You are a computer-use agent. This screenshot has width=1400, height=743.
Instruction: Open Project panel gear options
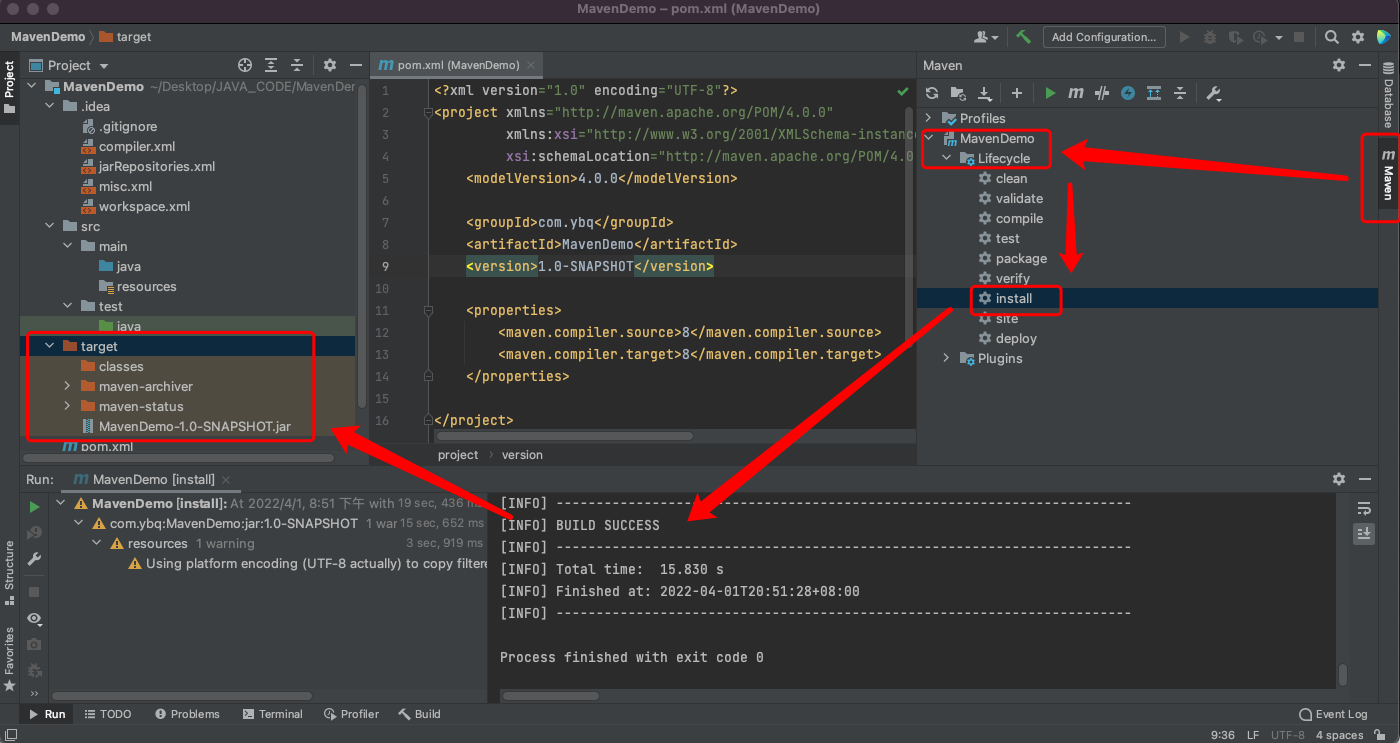click(x=330, y=65)
